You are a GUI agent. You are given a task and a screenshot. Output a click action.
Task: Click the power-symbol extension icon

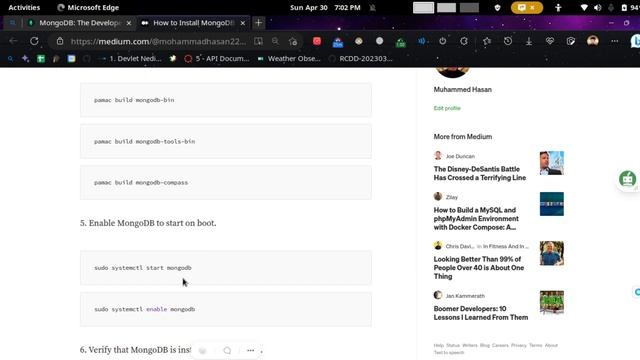point(443,41)
